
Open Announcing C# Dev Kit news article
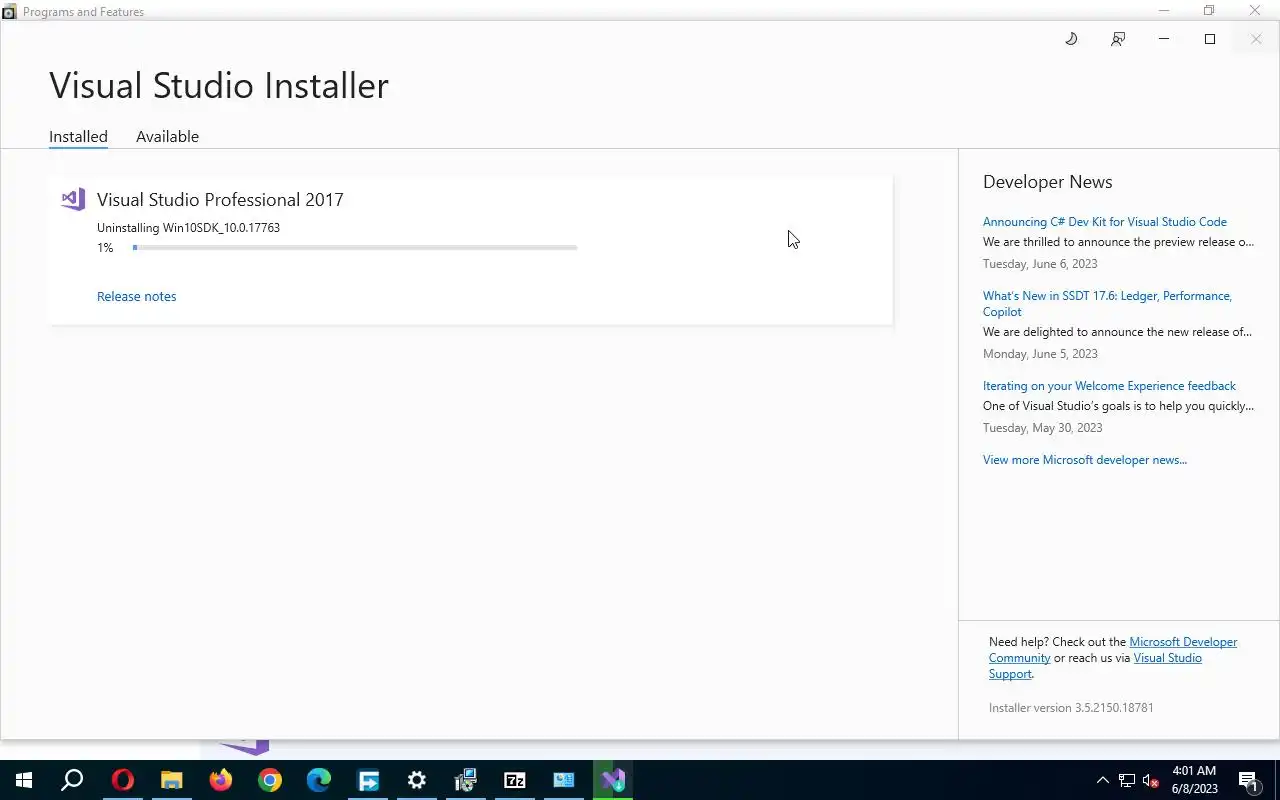1104,222
